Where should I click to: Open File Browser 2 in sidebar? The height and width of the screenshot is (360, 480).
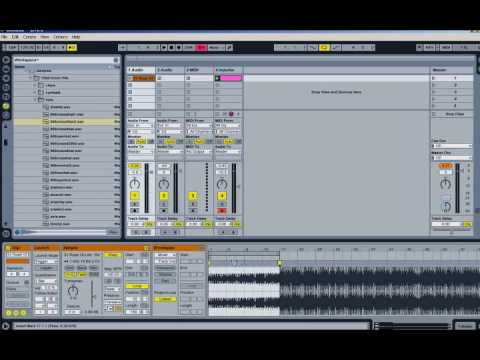(6, 97)
